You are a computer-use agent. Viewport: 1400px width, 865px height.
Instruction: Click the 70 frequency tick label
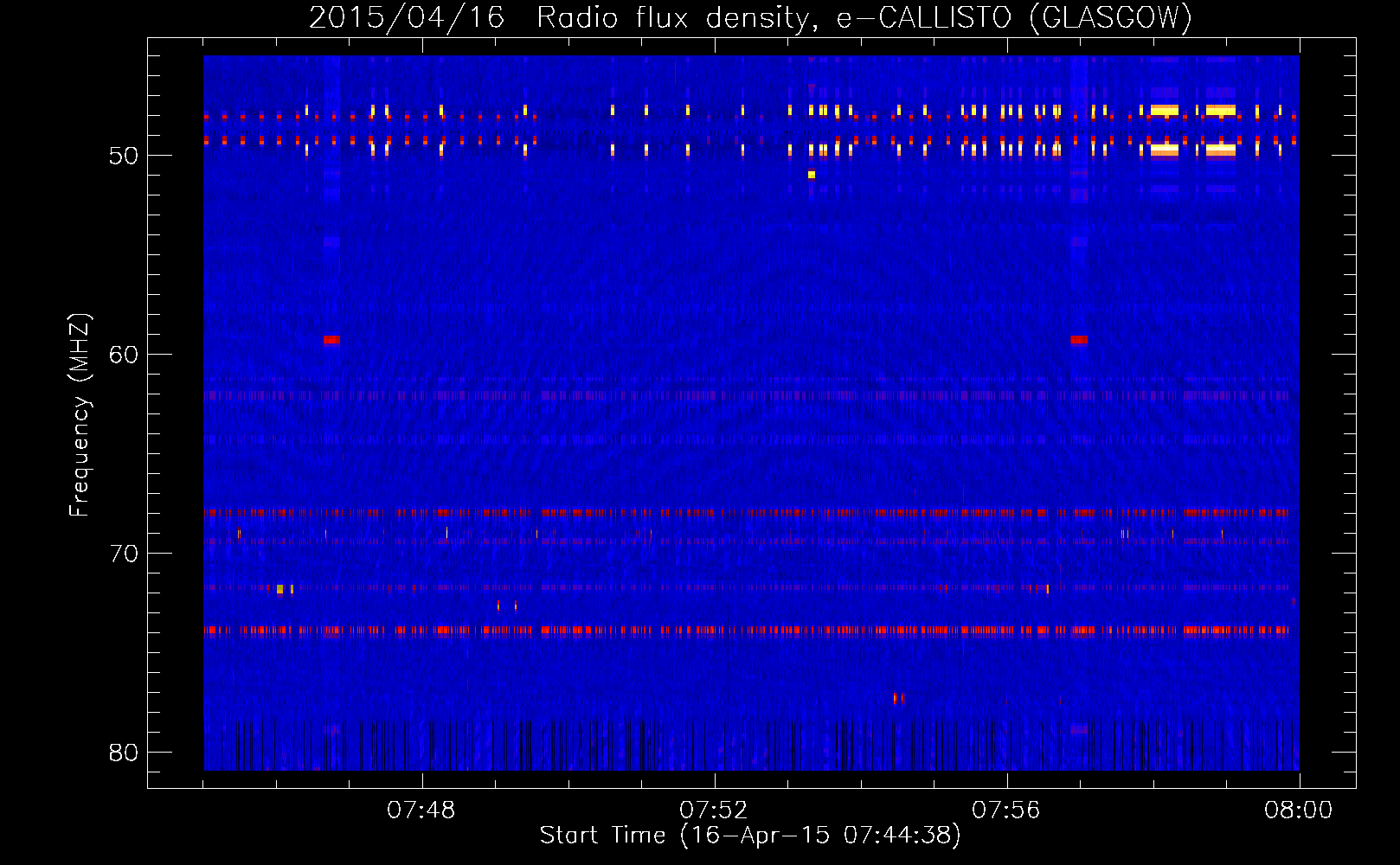coord(124,554)
